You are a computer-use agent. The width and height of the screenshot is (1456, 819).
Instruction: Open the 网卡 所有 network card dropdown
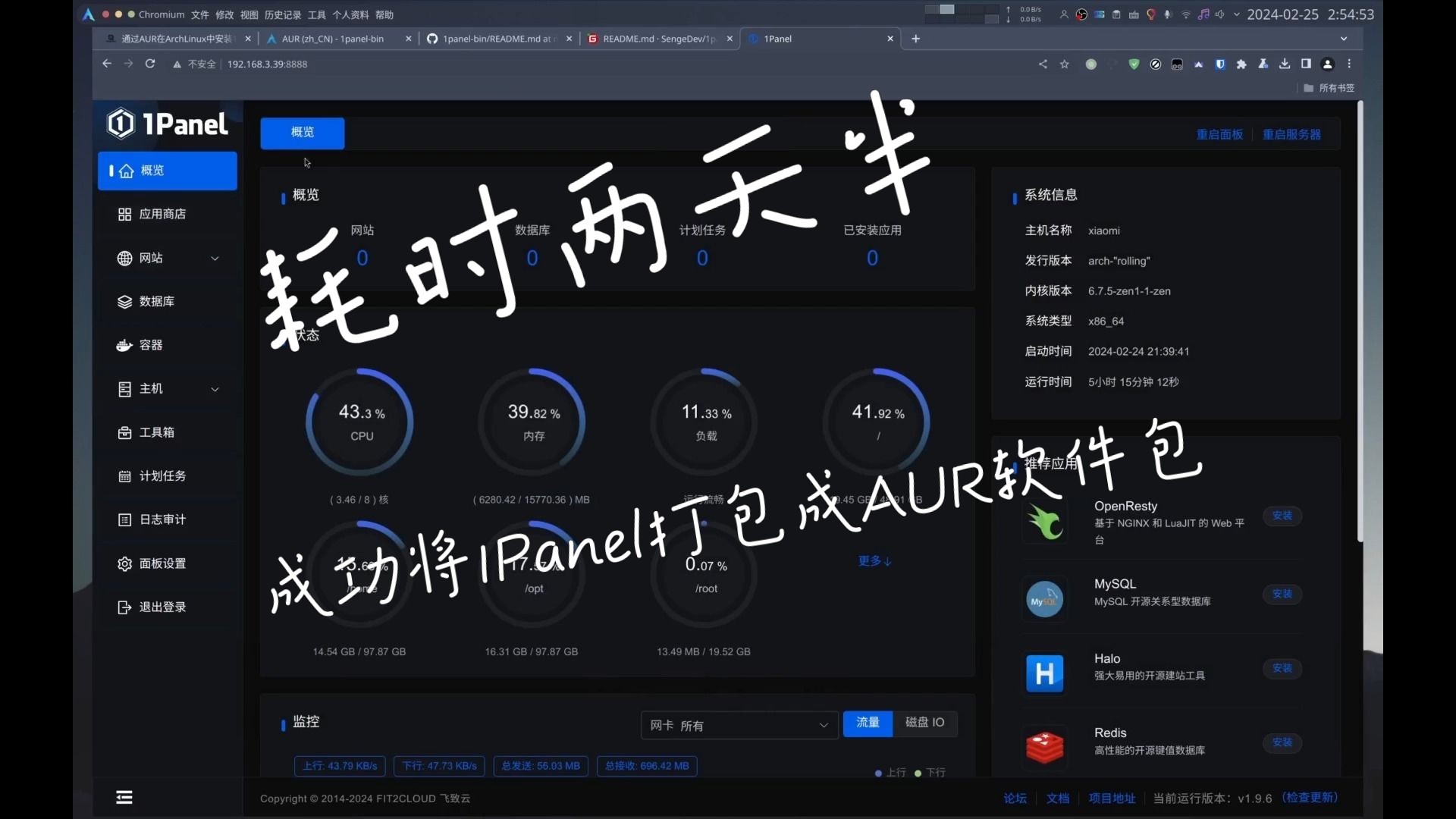tap(739, 726)
